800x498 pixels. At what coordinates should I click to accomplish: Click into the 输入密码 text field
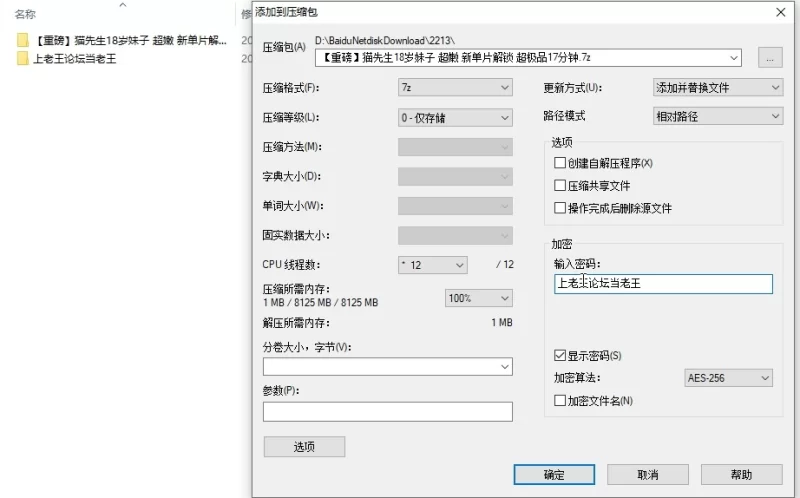coord(663,284)
